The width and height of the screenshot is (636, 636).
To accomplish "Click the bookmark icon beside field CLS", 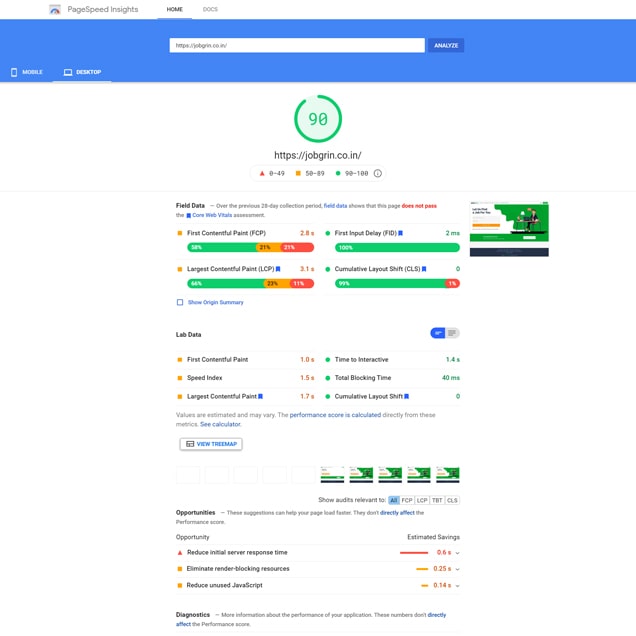I will click(x=424, y=269).
